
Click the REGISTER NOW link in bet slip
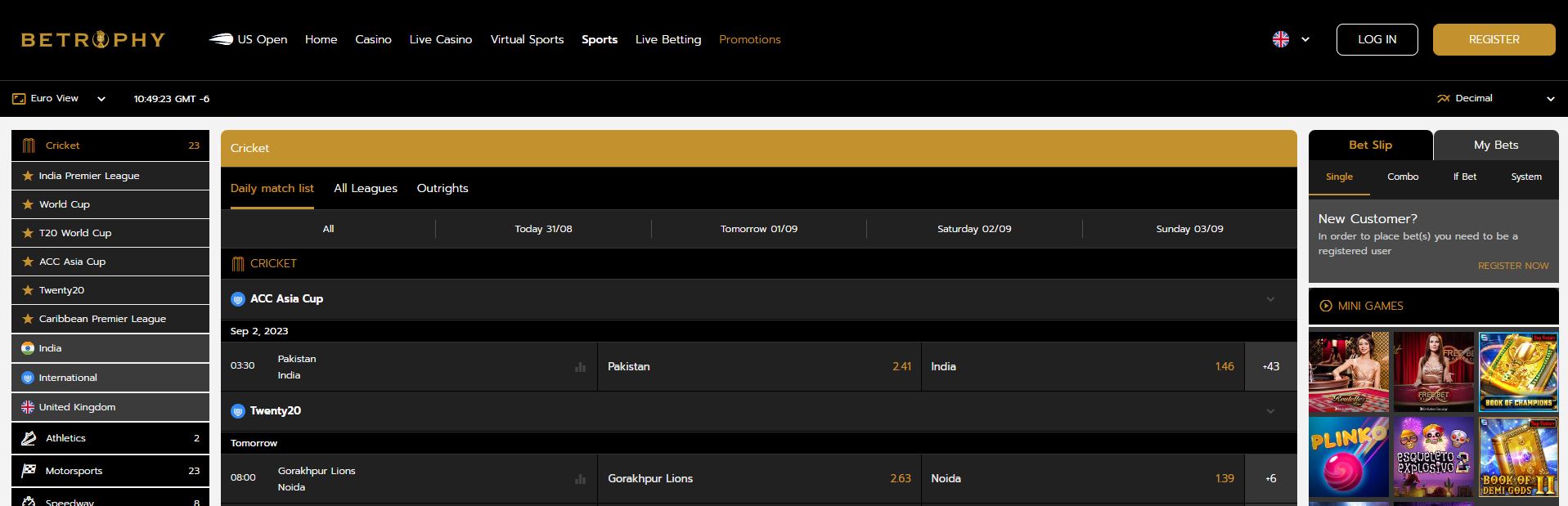click(1513, 266)
